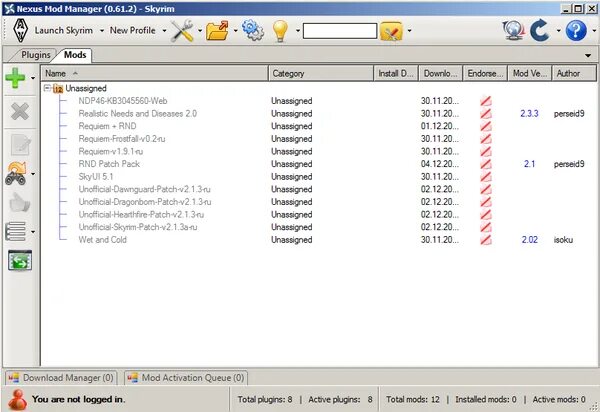Switch to the Plugins tab
The height and width of the screenshot is (412, 600).
(35, 55)
